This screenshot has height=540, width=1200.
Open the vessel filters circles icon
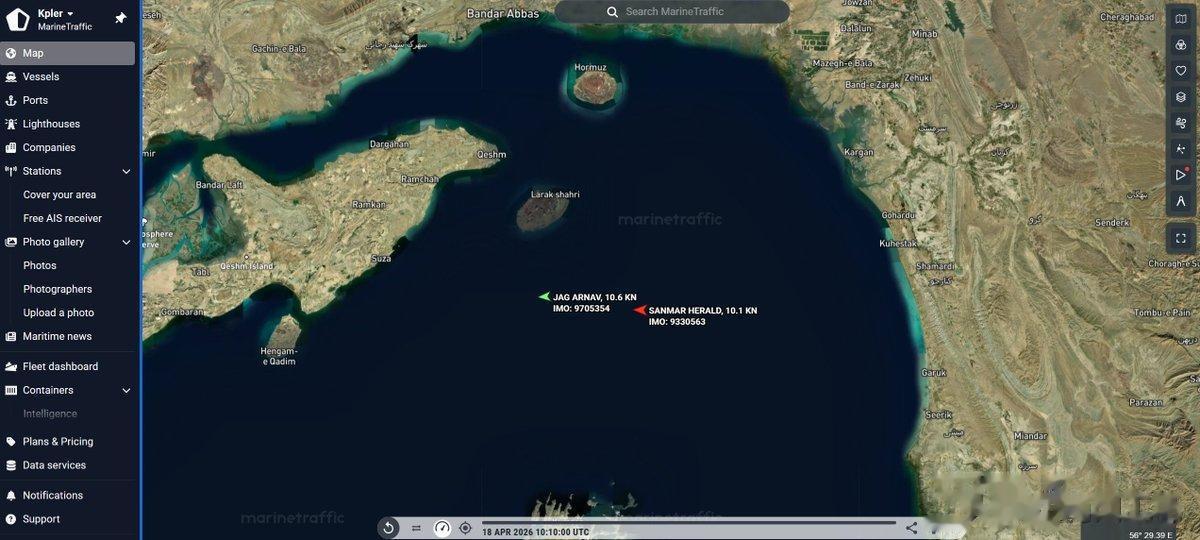[x=1181, y=44]
